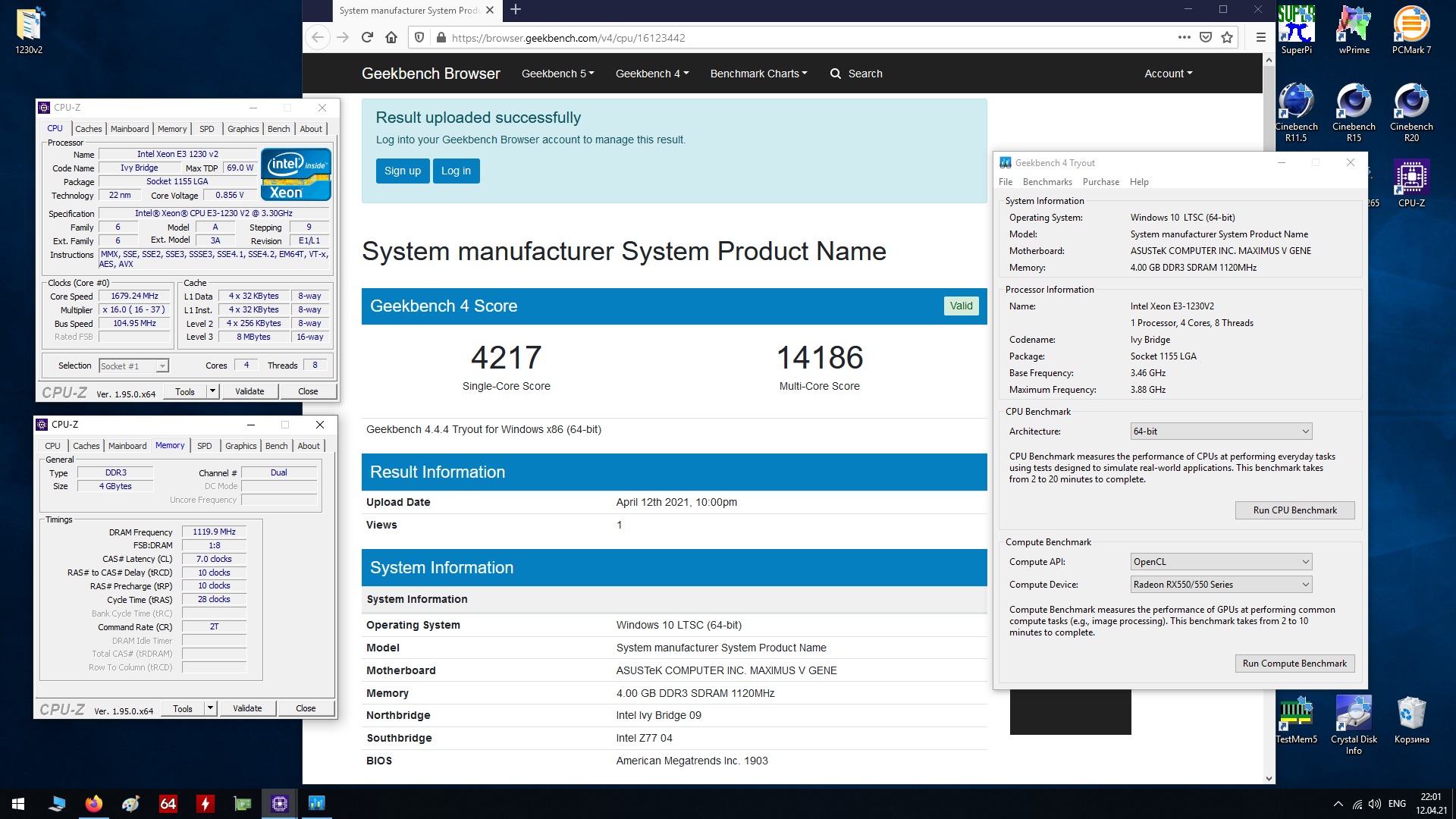The height and width of the screenshot is (819, 1456).
Task: Click Run Compute Benchmark
Action: [1294, 664]
